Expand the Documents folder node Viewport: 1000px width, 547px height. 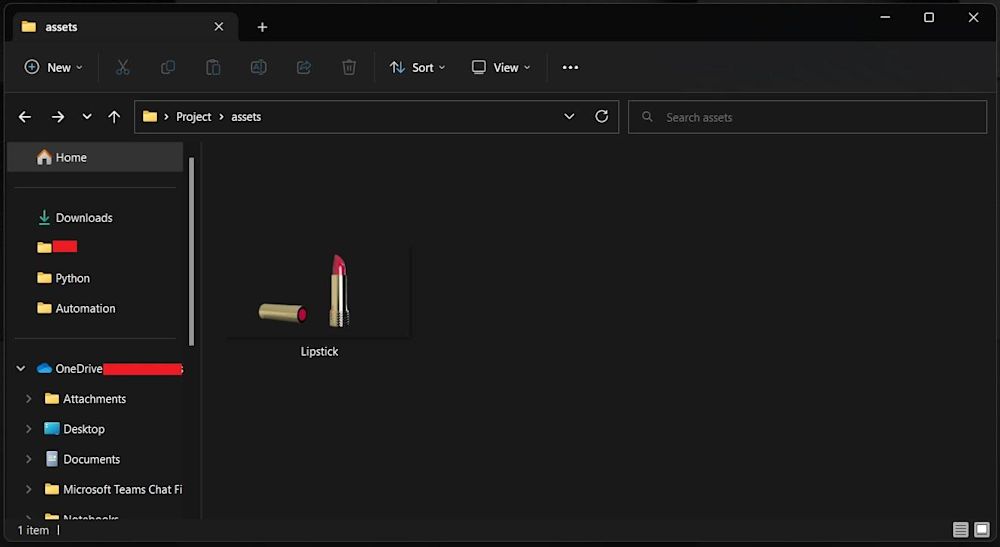coord(28,459)
